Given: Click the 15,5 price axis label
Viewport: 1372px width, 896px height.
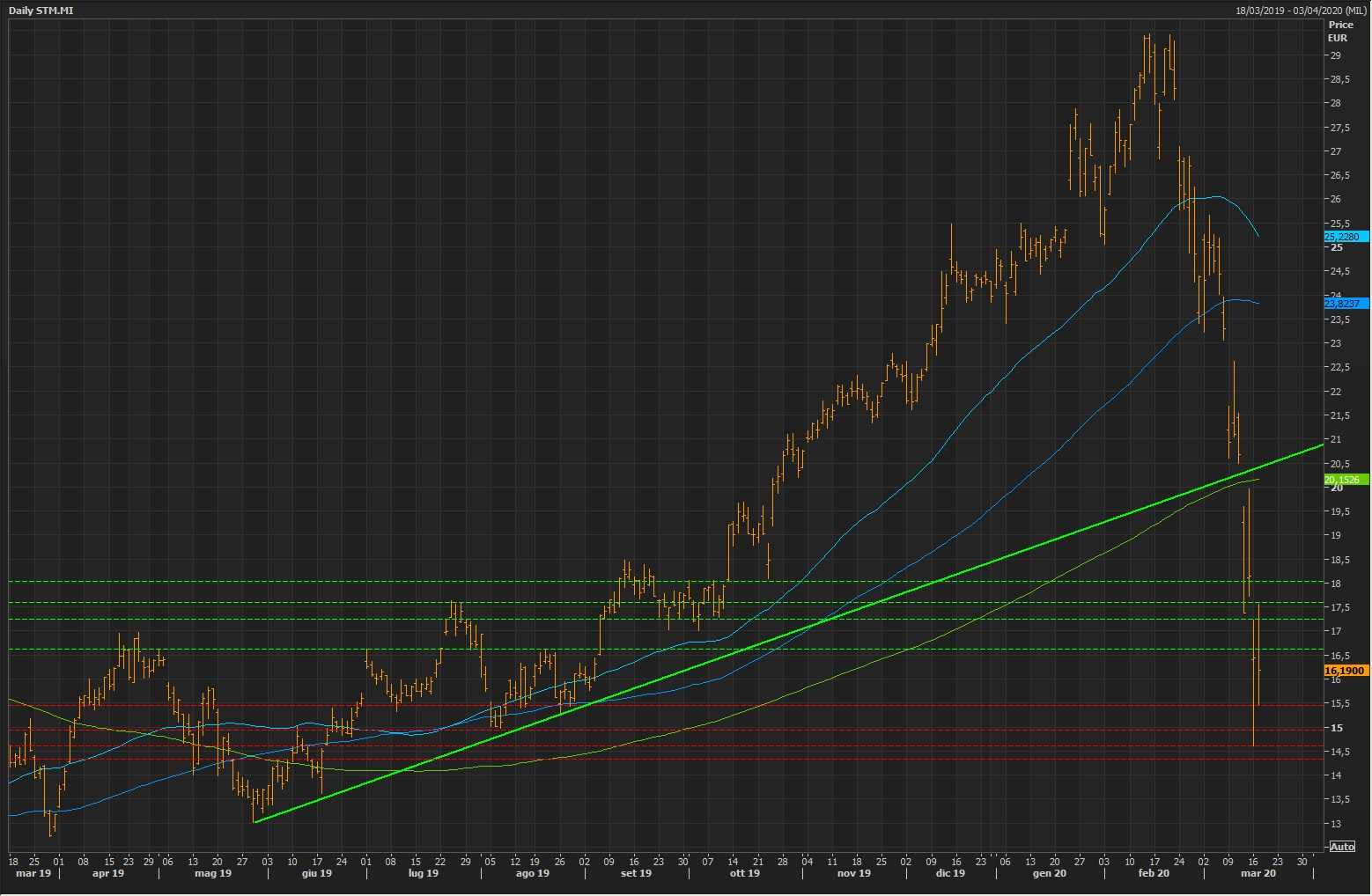Looking at the screenshot, I should [1339, 703].
